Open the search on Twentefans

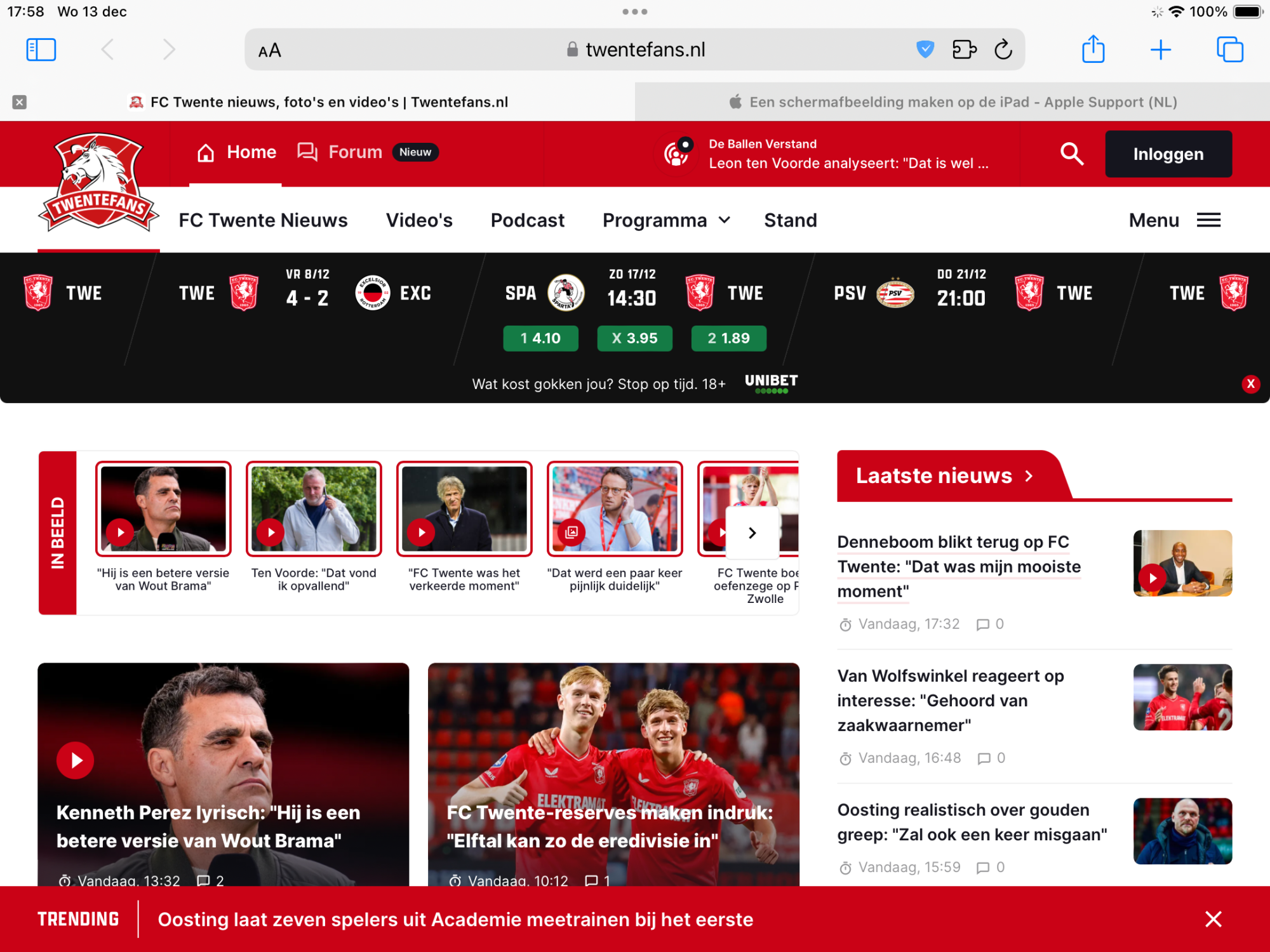click(x=1071, y=154)
